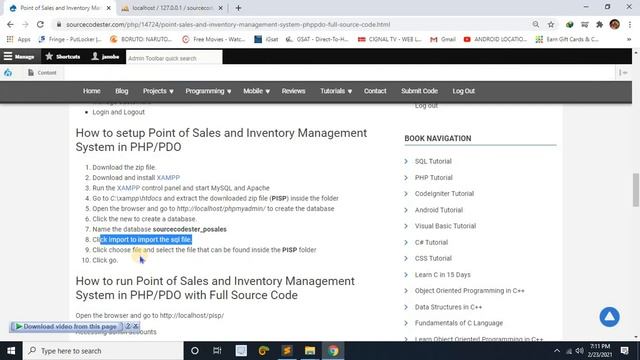Open the Blog menu item
Viewport: 640px width, 360px height.
click(x=122, y=91)
